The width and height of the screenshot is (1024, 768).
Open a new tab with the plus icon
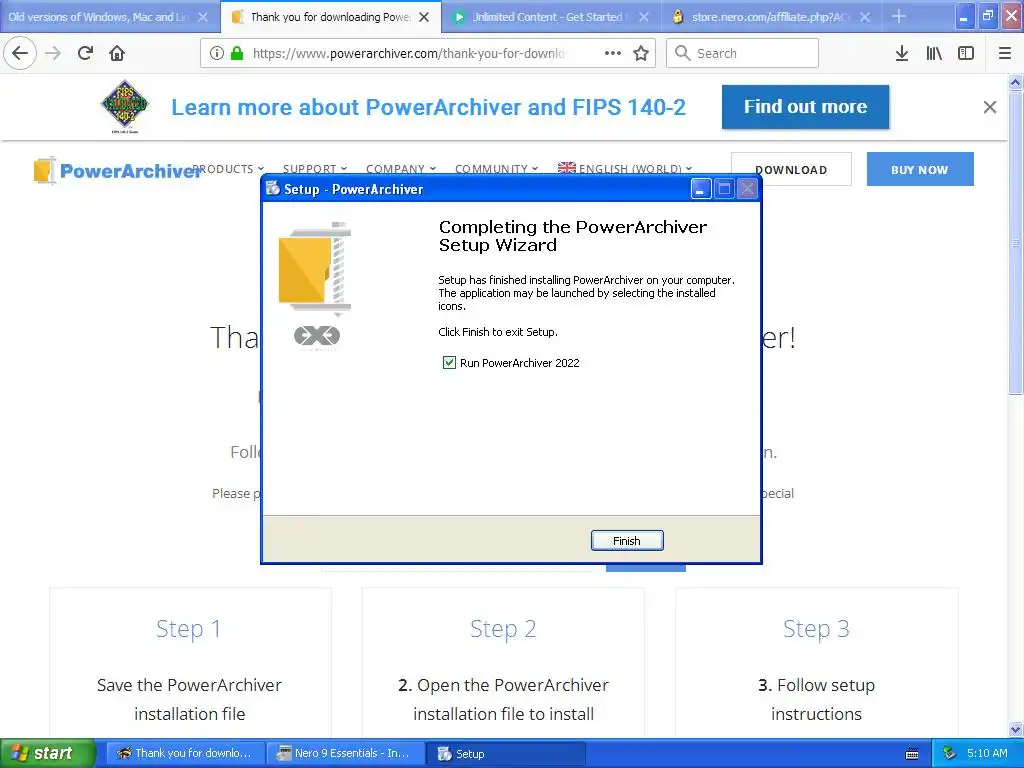pos(899,16)
